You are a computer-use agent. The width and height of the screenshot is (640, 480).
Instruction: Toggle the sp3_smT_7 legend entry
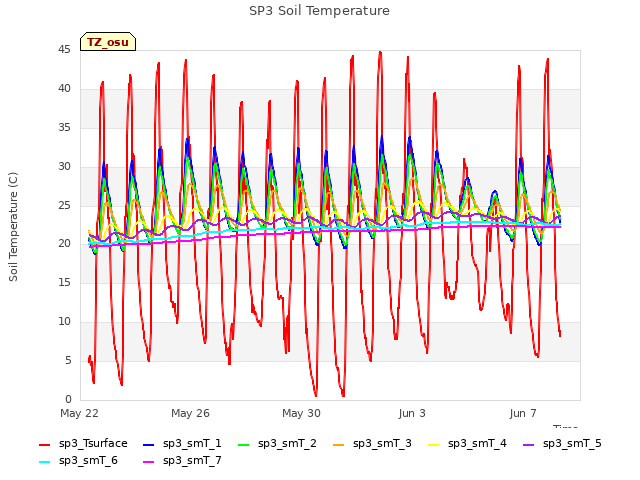click(x=182, y=461)
